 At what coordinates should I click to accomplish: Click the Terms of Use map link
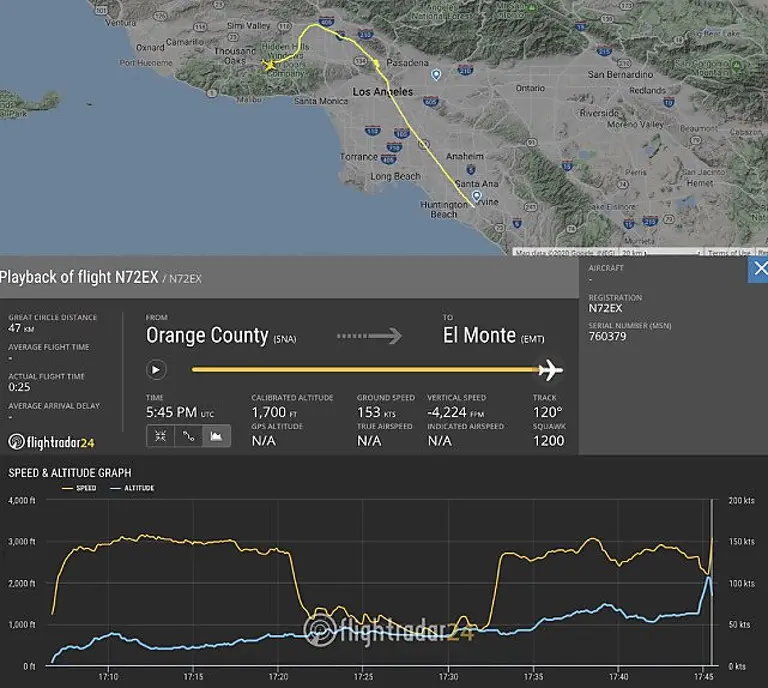click(x=728, y=252)
